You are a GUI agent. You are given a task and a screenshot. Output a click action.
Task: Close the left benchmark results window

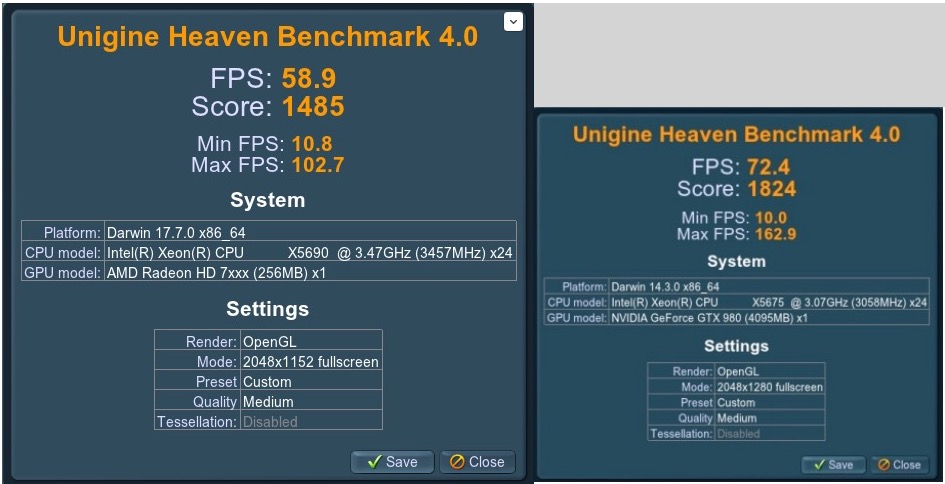[477, 462]
